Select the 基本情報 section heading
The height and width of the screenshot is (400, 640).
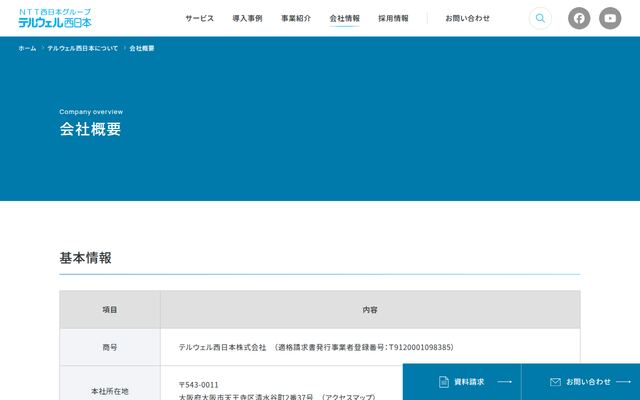[85, 258]
